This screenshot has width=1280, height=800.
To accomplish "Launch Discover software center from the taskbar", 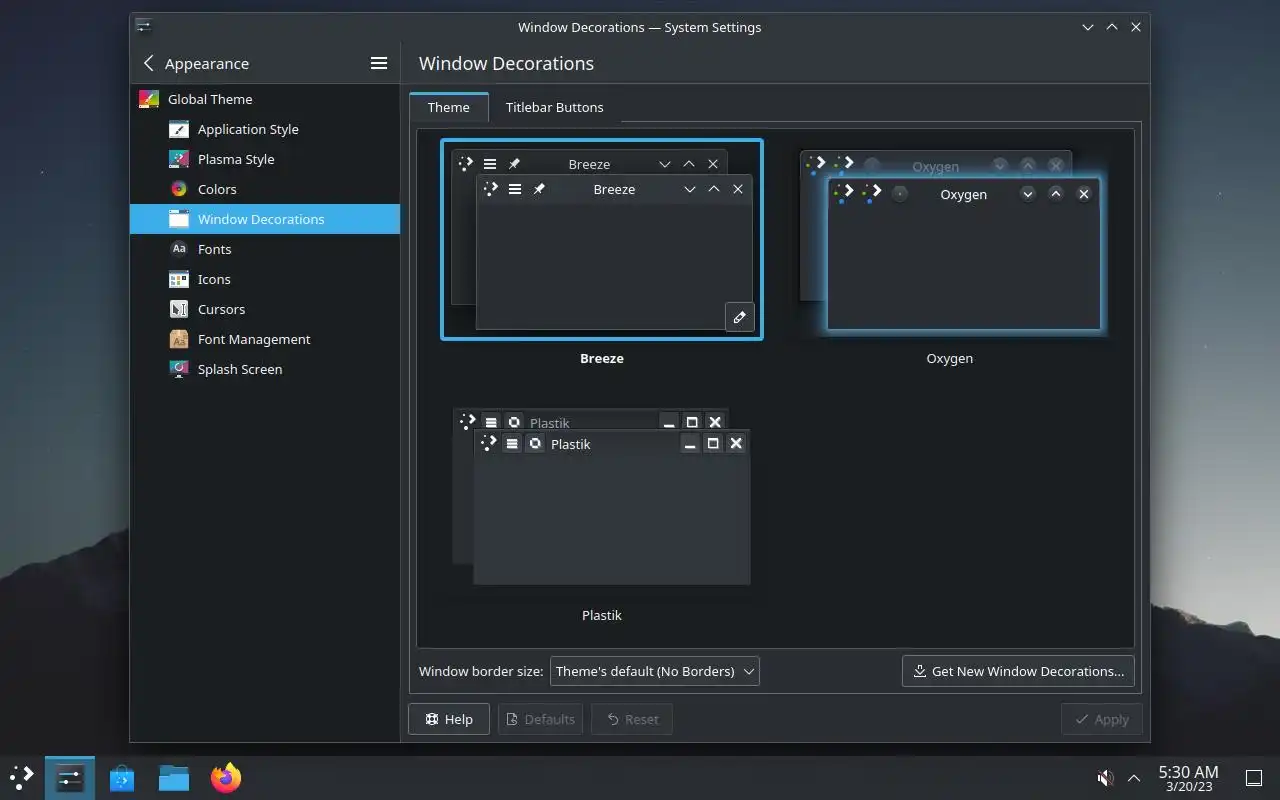I will click(x=122, y=777).
